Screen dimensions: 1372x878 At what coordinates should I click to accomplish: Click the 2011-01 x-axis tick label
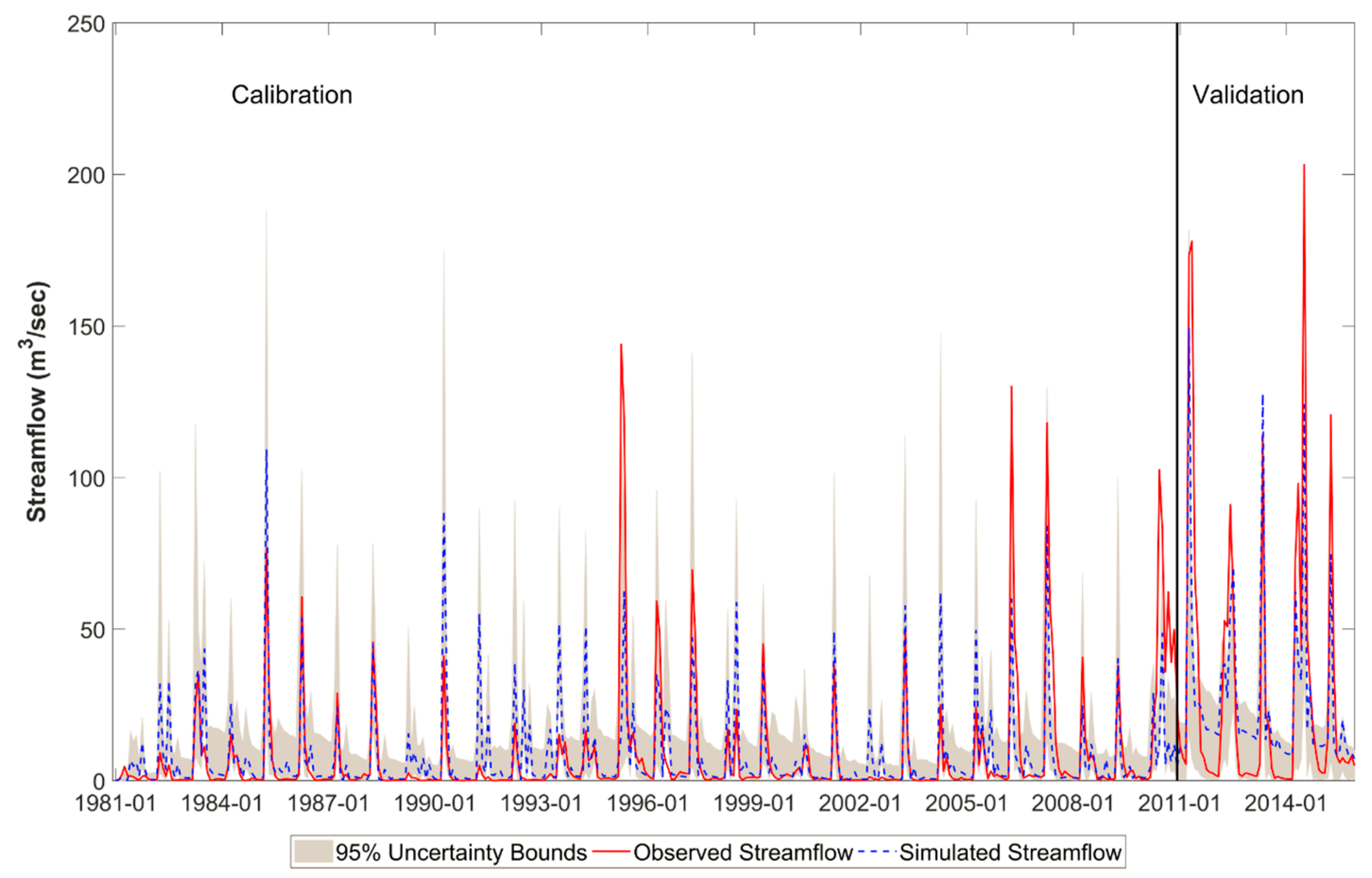[1179, 804]
